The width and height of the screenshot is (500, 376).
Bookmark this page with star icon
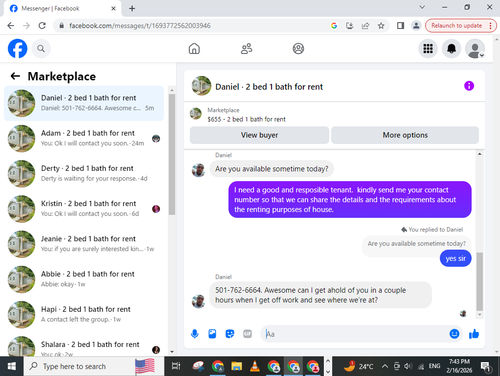381,26
